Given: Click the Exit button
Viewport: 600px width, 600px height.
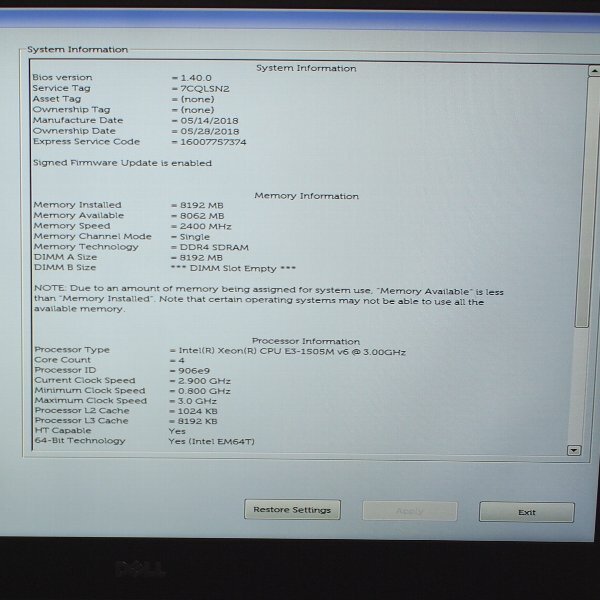Looking at the screenshot, I should click(x=527, y=512).
